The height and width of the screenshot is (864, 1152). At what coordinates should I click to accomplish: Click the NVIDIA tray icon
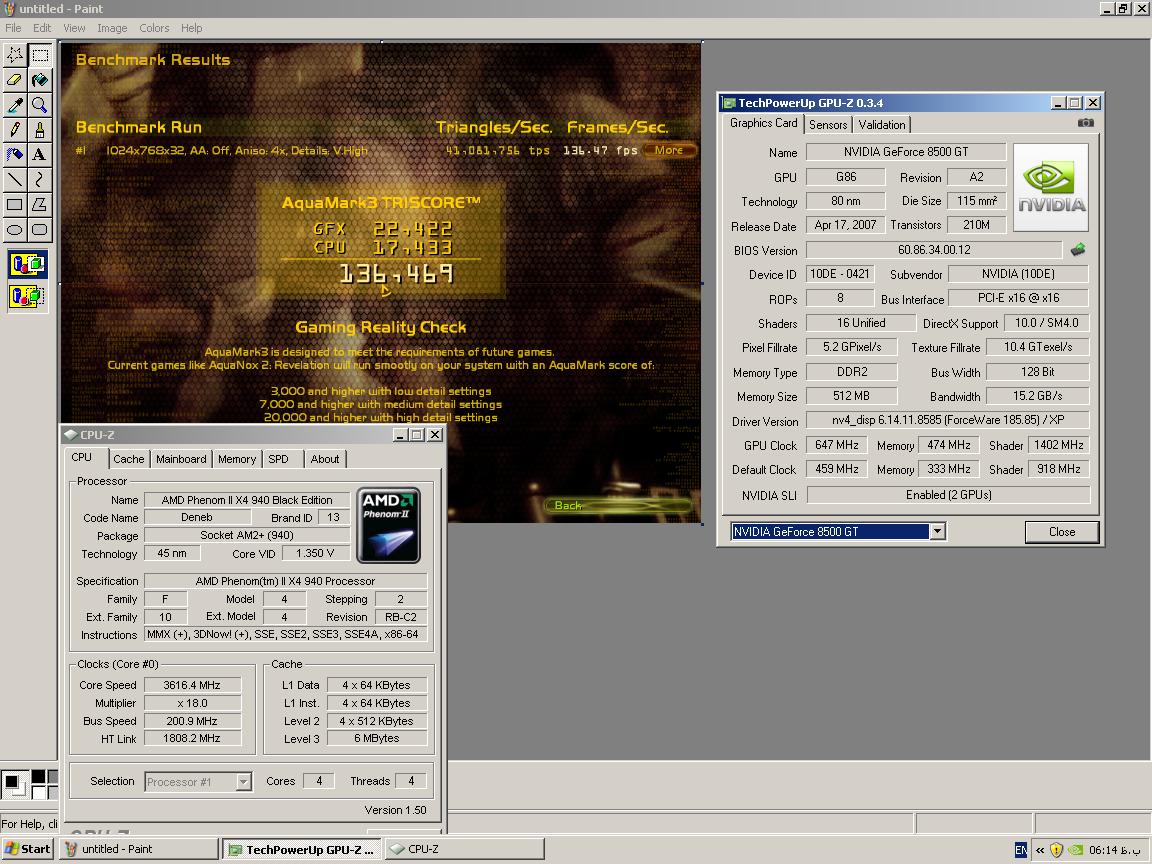point(1076,850)
